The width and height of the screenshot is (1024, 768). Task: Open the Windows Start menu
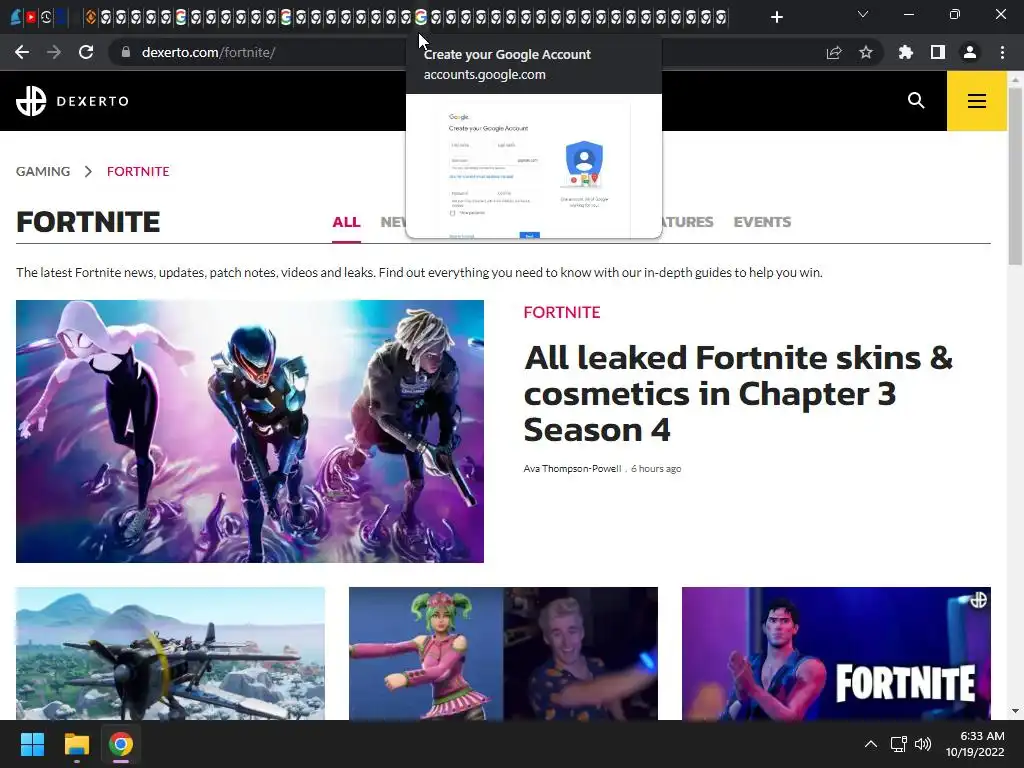click(32, 744)
